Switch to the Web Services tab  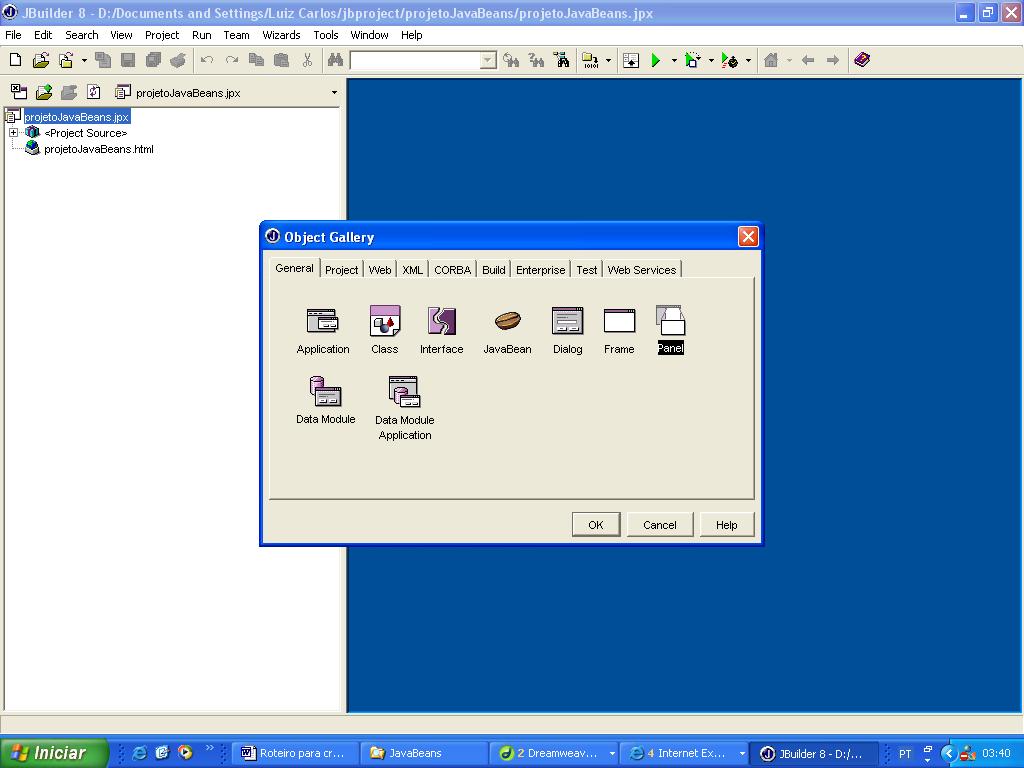click(641, 270)
